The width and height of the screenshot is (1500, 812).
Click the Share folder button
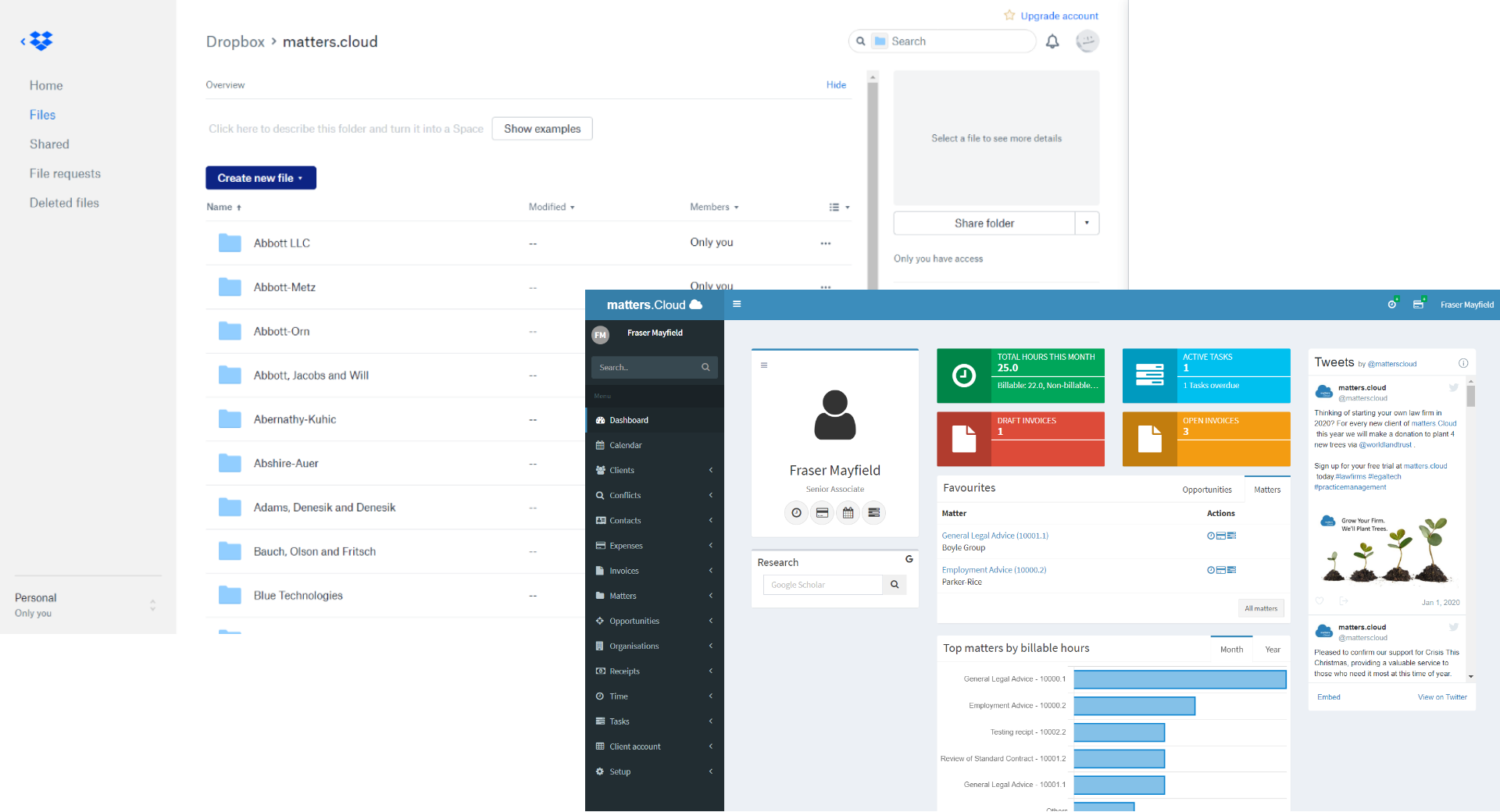click(984, 223)
